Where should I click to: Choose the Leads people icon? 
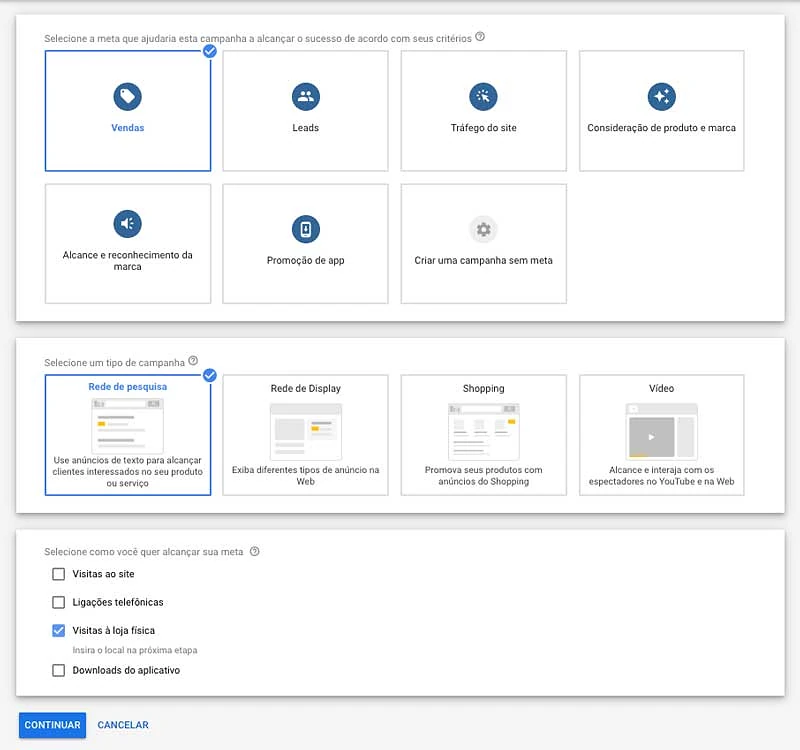(306, 96)
